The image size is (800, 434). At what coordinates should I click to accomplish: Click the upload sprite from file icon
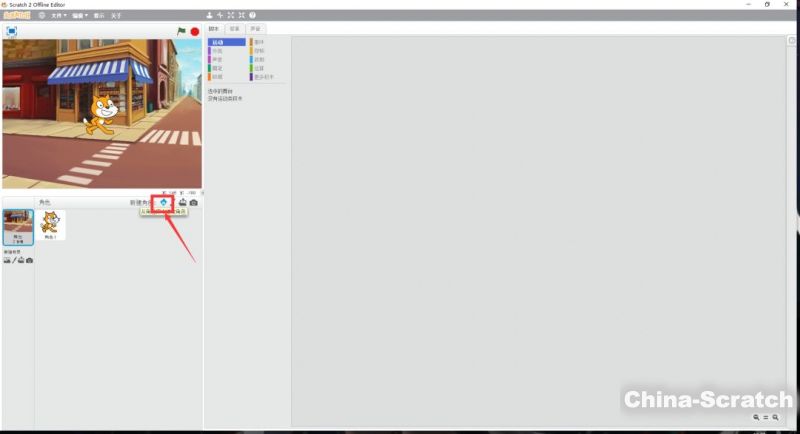pyautogui.click(x=183, y=202)
